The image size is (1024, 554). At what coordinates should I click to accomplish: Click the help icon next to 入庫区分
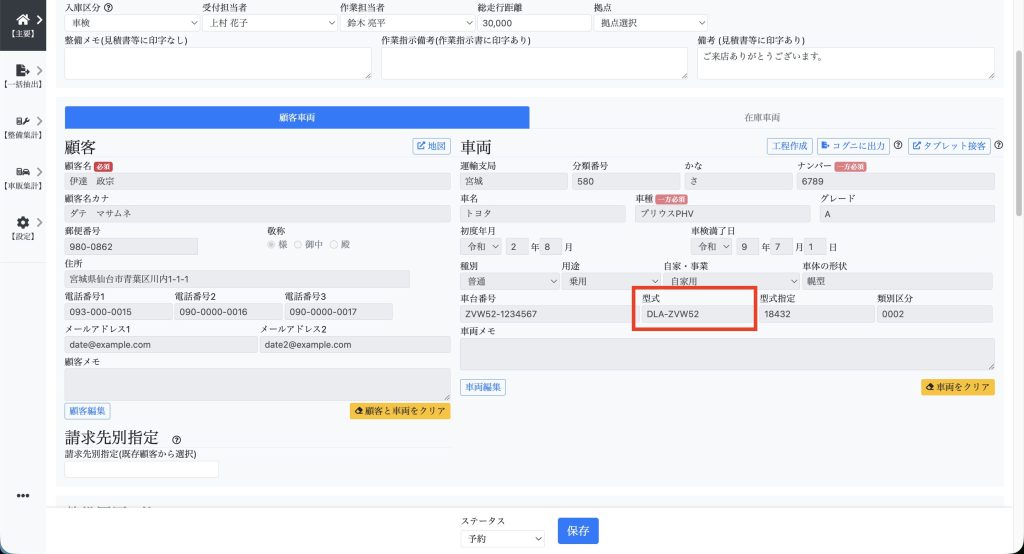coord(108,8)
